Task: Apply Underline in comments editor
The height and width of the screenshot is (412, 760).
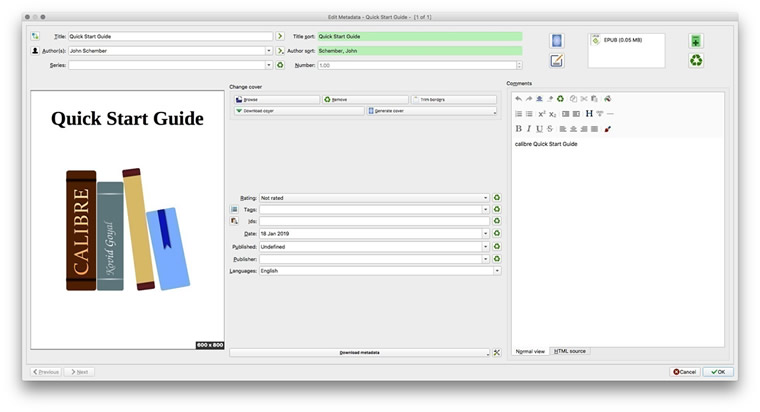Action: (x=539, y=129)
